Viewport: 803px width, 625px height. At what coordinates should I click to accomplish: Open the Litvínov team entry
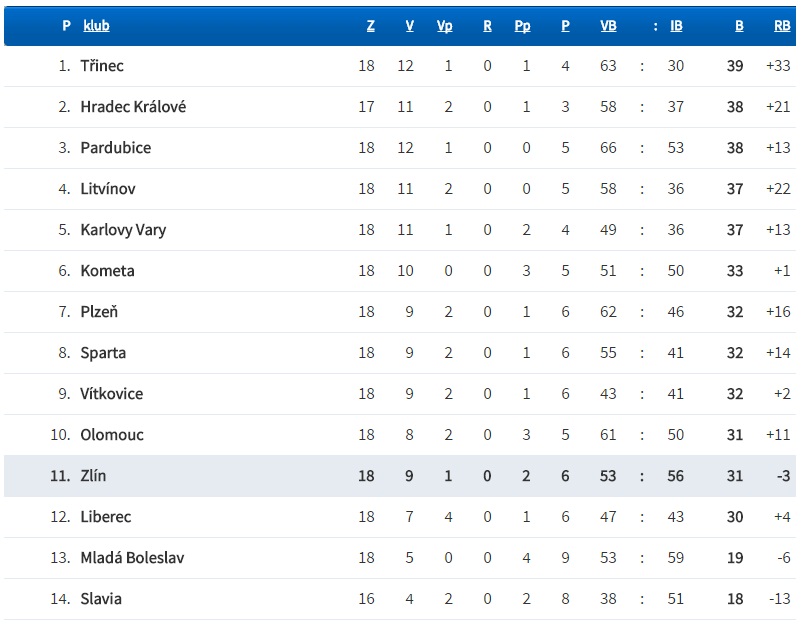pyautogui.click(x=108, y=189)
